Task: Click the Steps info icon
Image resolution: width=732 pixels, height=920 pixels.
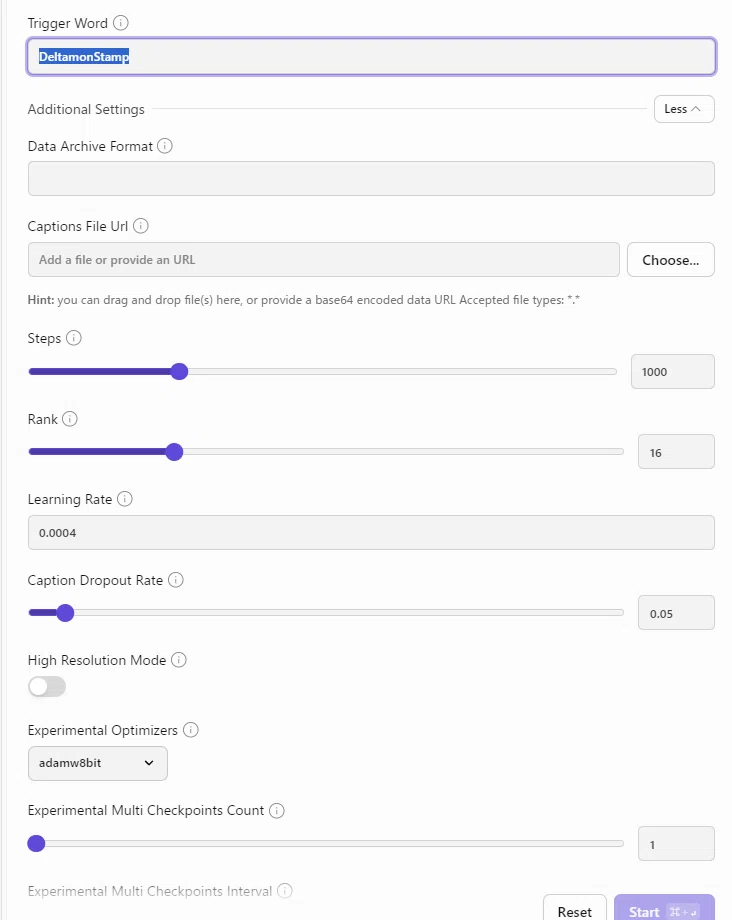Action: 74,338
